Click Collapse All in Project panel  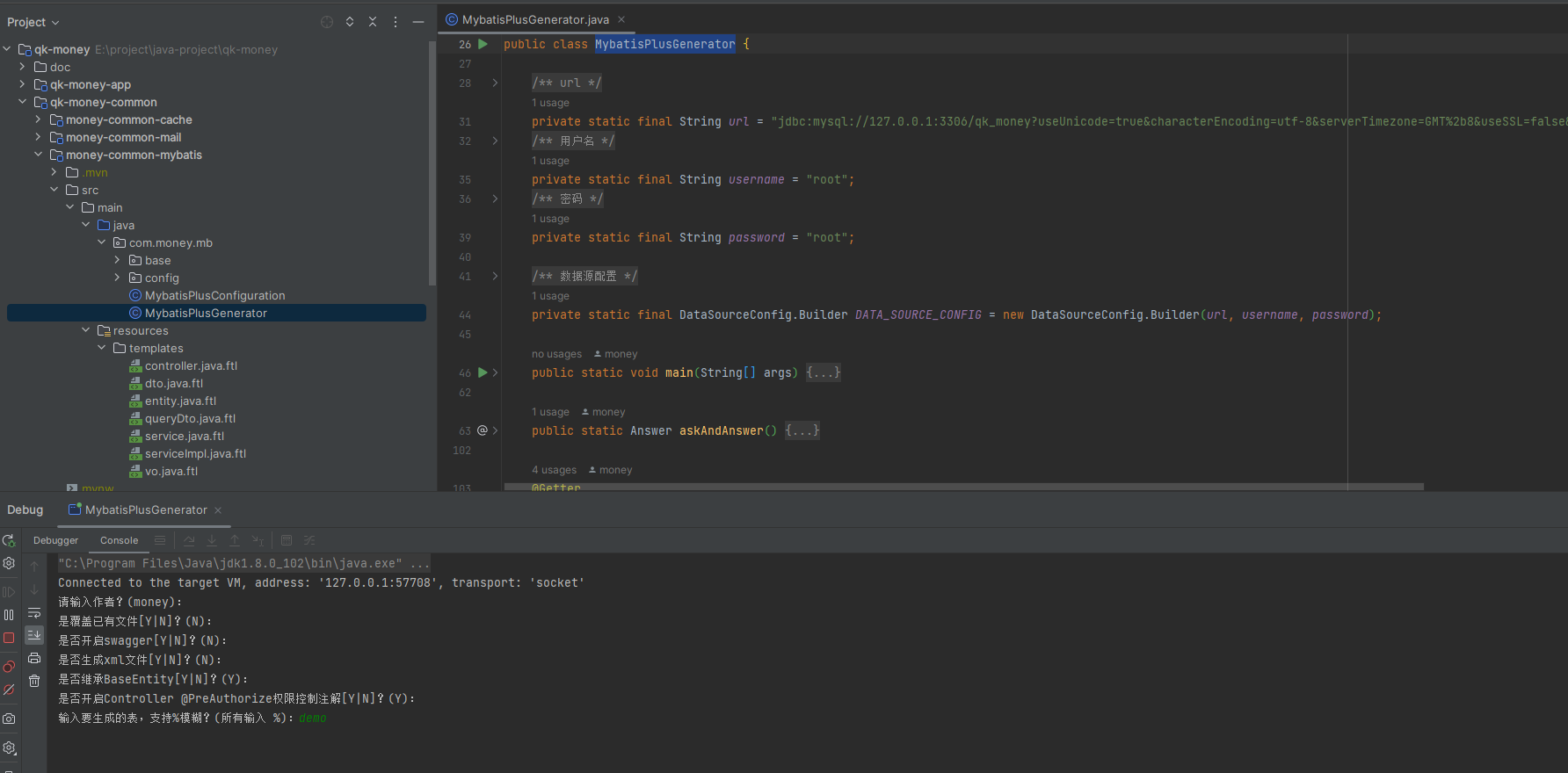click(x=373, y=22)
